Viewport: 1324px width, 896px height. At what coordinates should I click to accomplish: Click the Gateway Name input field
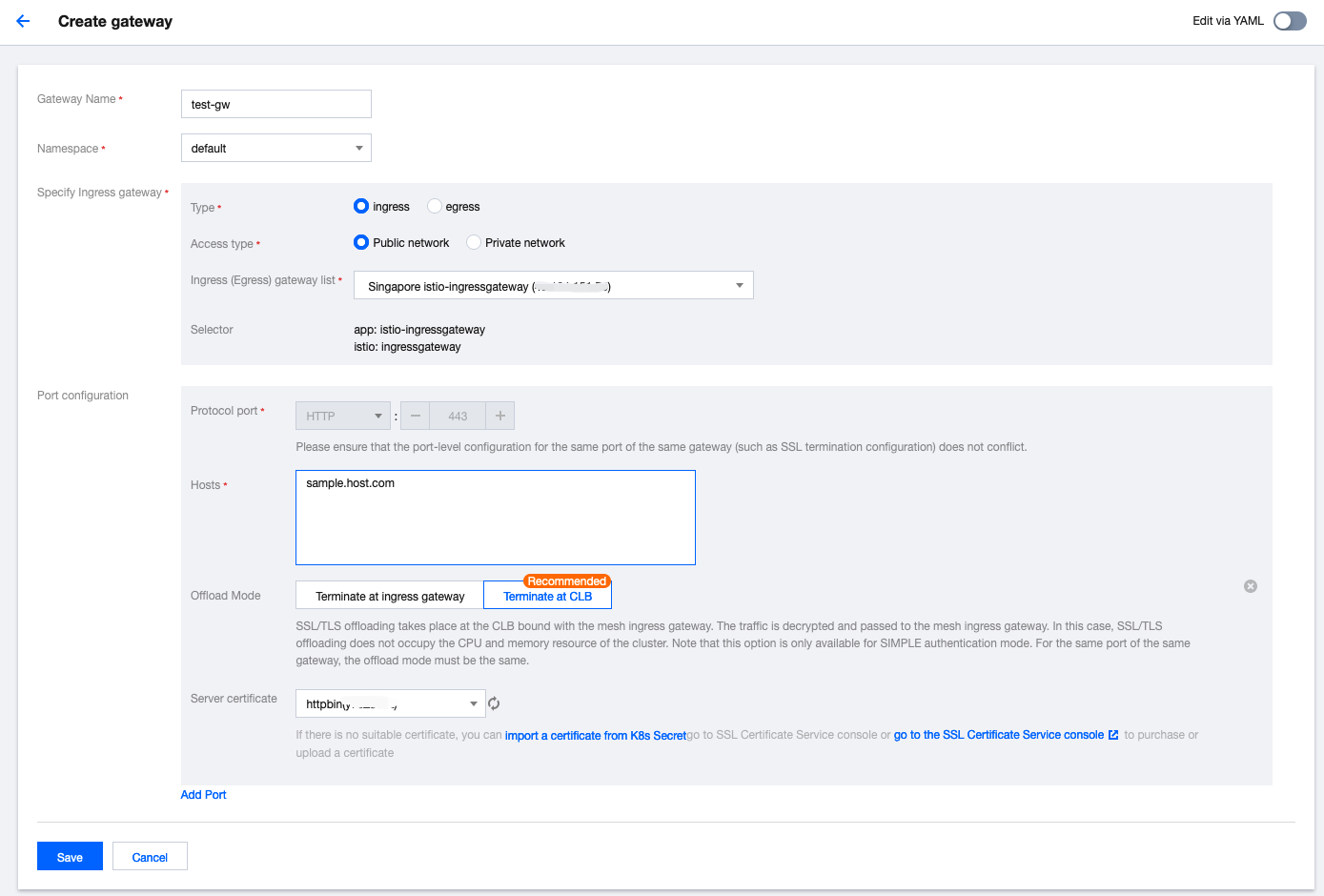click(276, 105)
